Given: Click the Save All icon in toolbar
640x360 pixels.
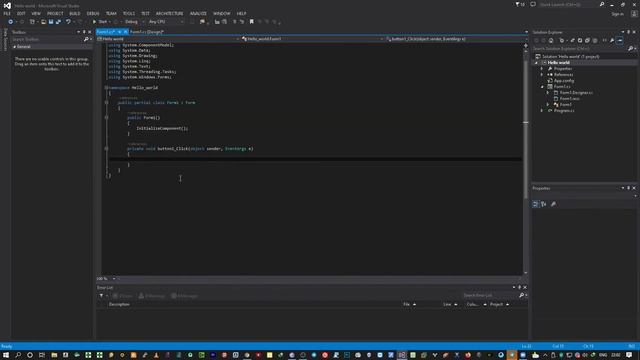Looking at the screenshot, I should (58, 22).
